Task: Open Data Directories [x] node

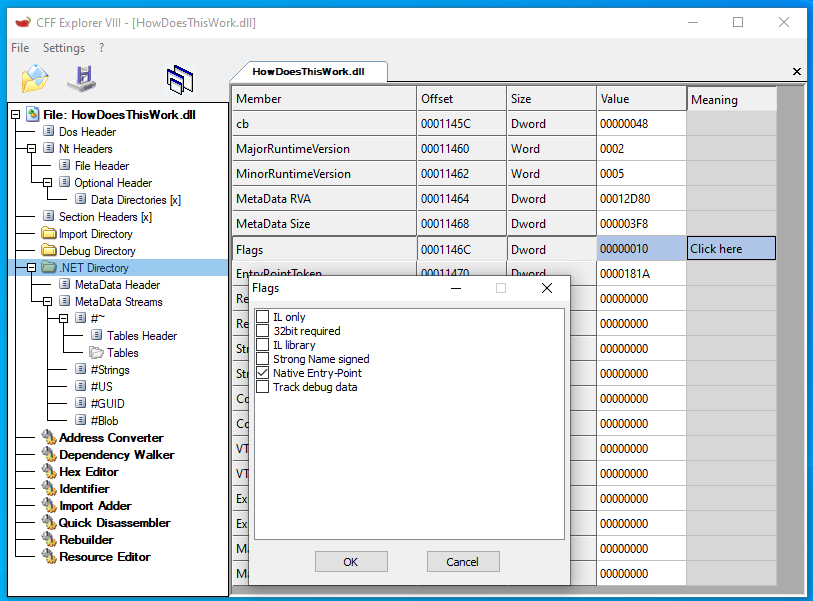Action: point(136,200)
